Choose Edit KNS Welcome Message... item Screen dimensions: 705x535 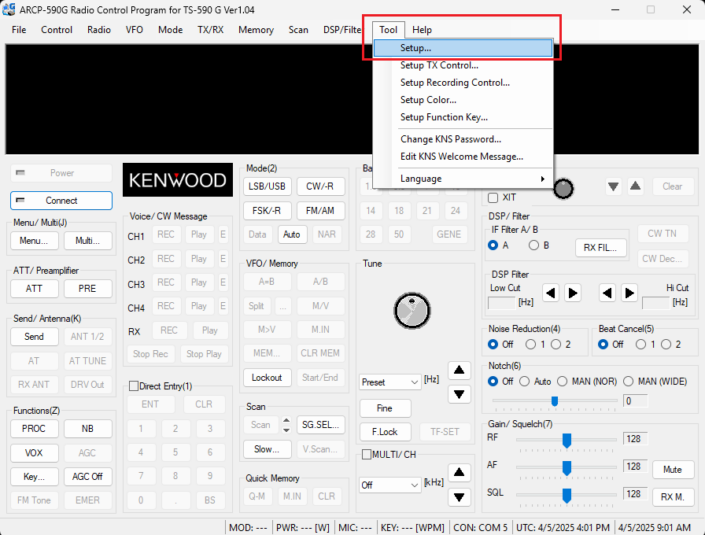coord(463,156)
